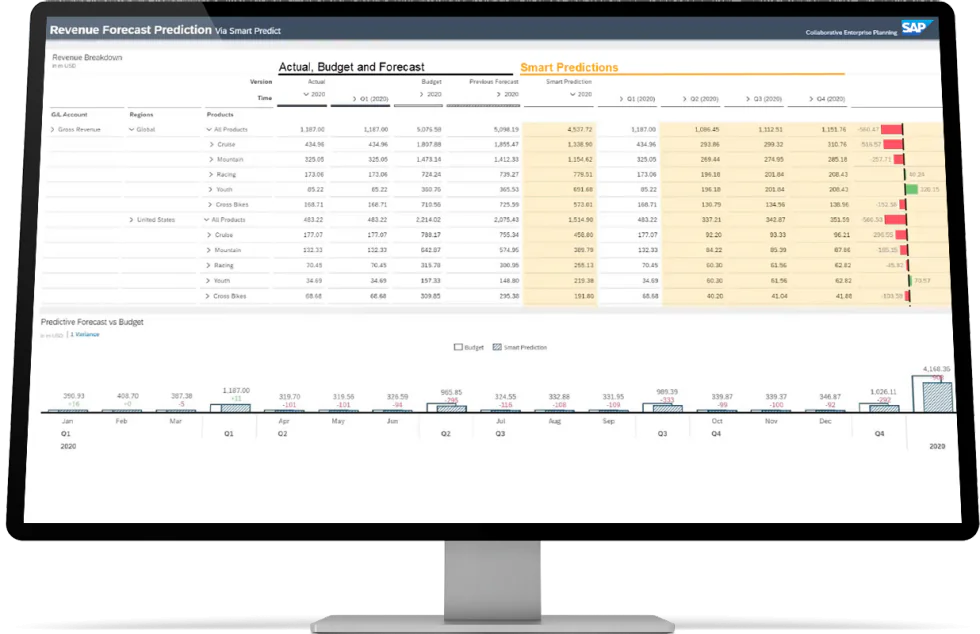Click the Feb chart value 408.70
This screenshot has width=980, height=634.
coord(128,396)
